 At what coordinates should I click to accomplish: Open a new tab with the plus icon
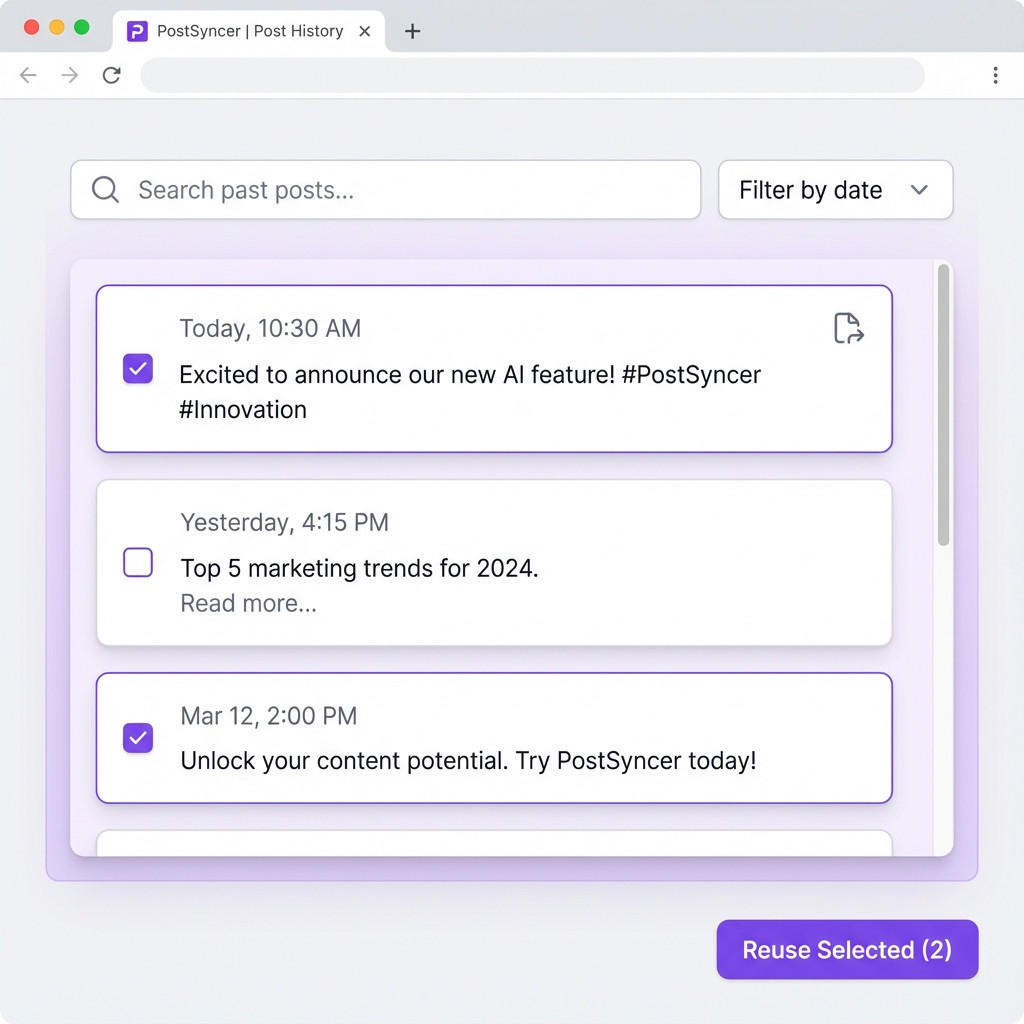coord(412,31)
